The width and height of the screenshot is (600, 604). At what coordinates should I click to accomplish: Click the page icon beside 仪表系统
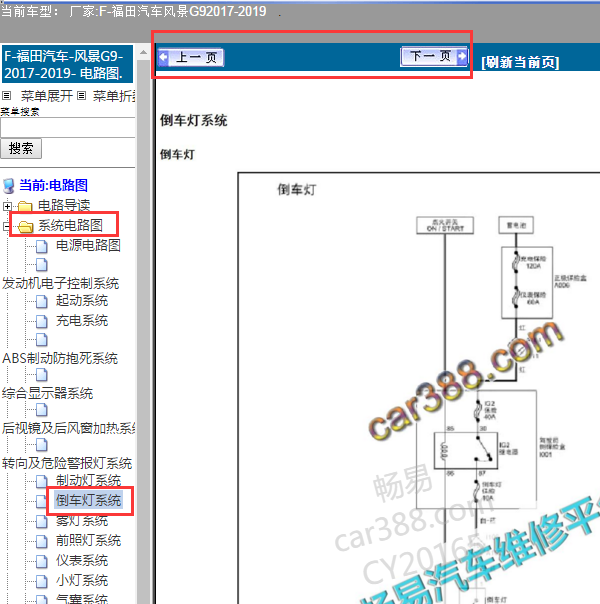coord(42,561)
